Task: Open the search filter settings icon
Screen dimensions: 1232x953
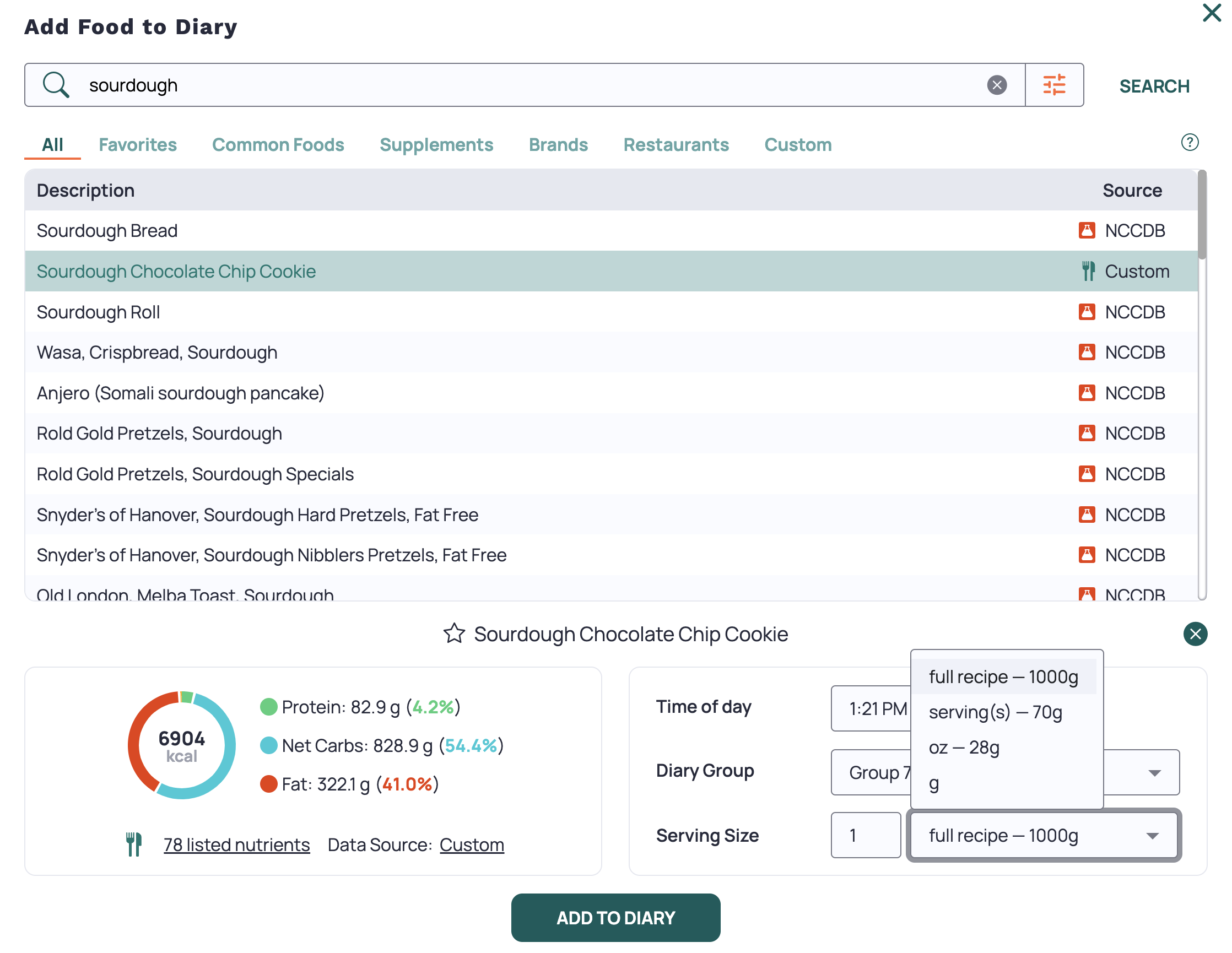Action: click(x=1053, y=85)
